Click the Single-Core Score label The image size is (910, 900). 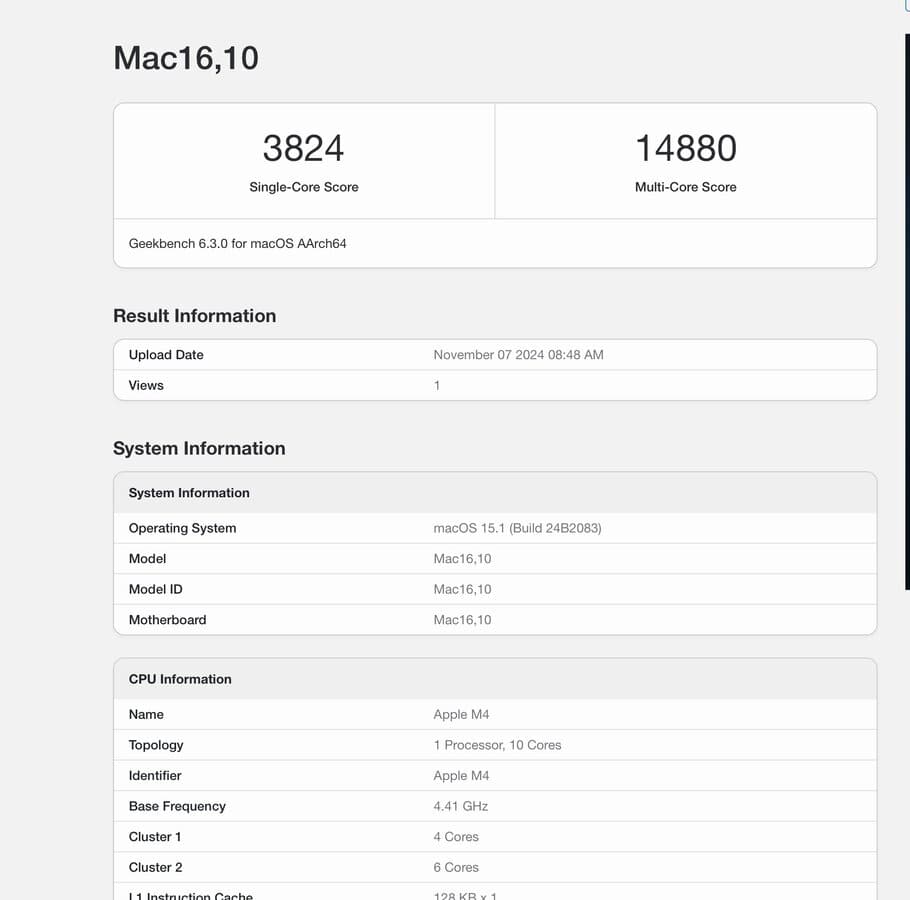point(303,187)
